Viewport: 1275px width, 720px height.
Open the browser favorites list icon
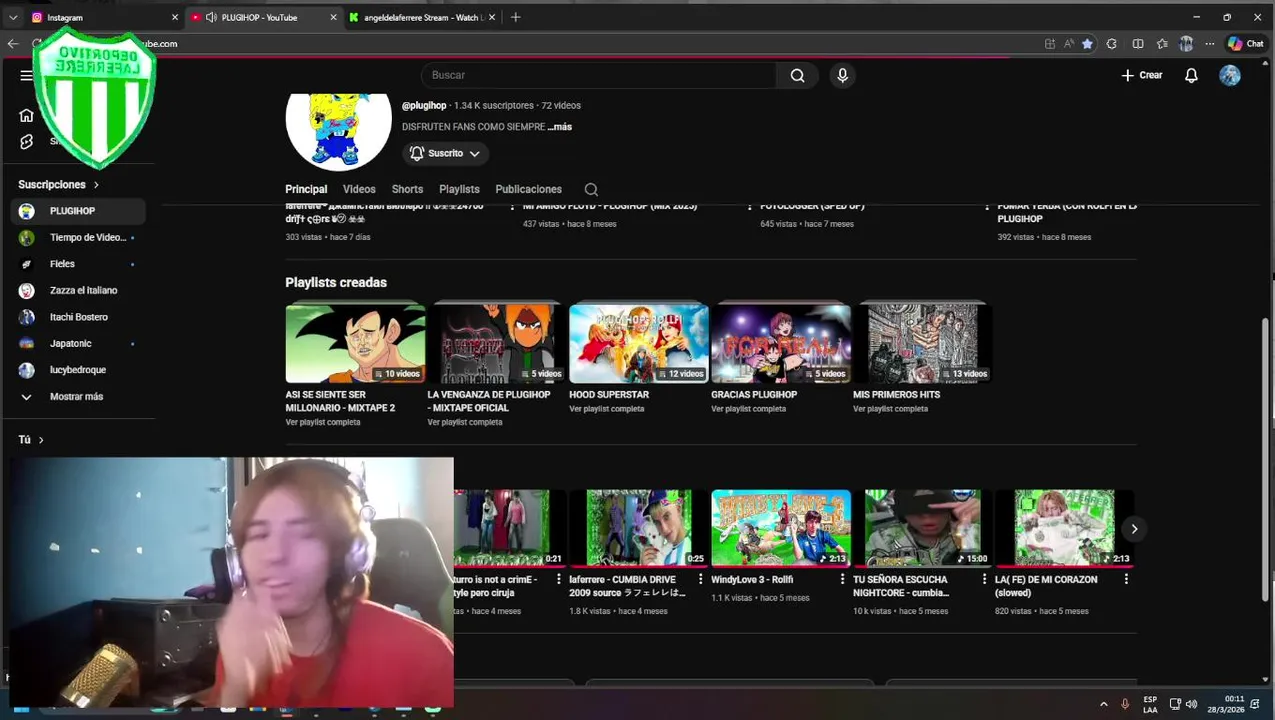point(1162,44)
